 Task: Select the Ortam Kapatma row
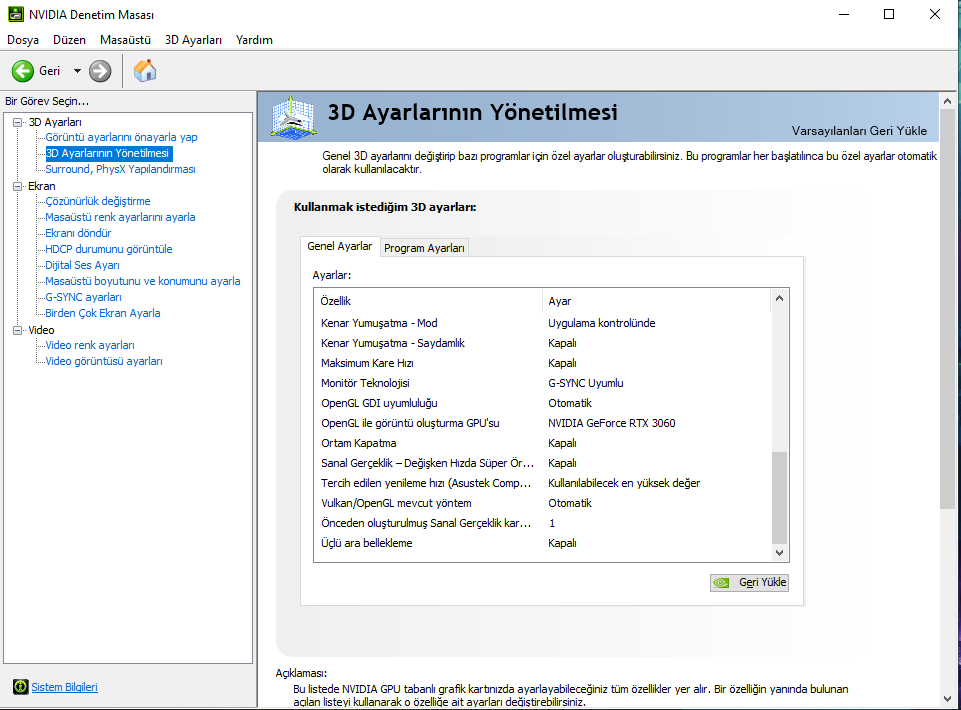(x=542, y=443)
